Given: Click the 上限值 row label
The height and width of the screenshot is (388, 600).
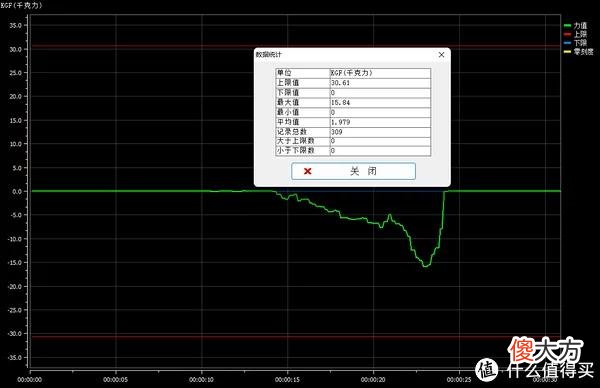Looking at the screenshot, I should point(288,83).
